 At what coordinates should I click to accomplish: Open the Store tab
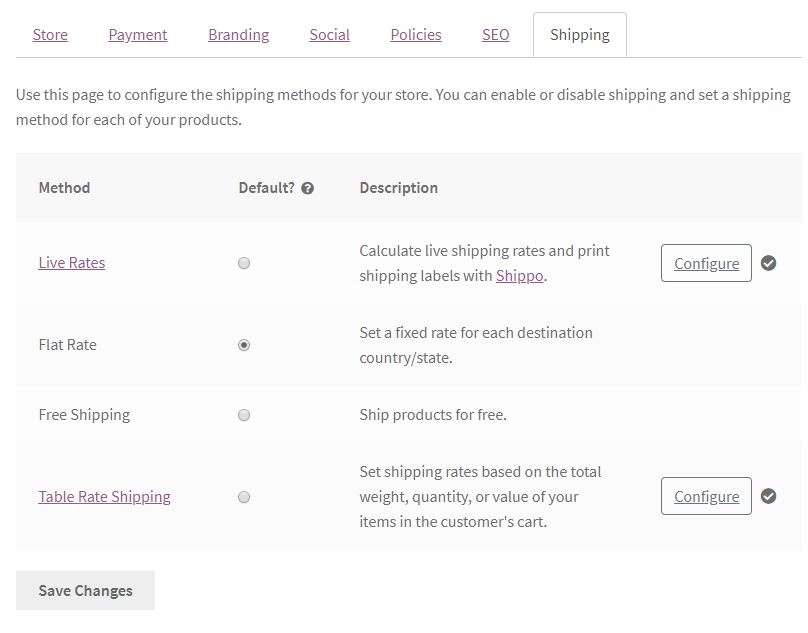(x=50, y=35)
